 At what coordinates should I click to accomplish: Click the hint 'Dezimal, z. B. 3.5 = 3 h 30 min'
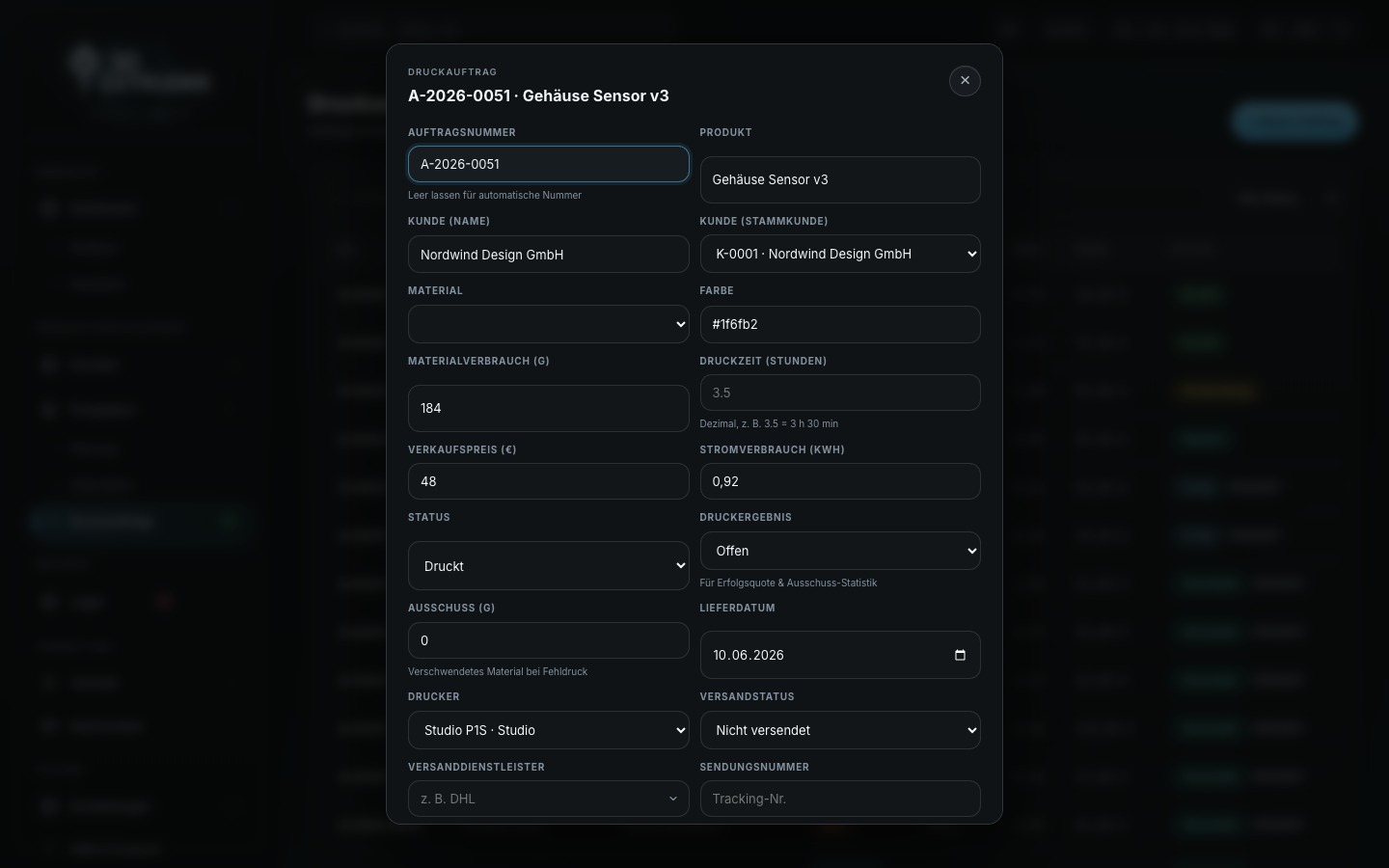pyautogui.click(x=769, y=423)
